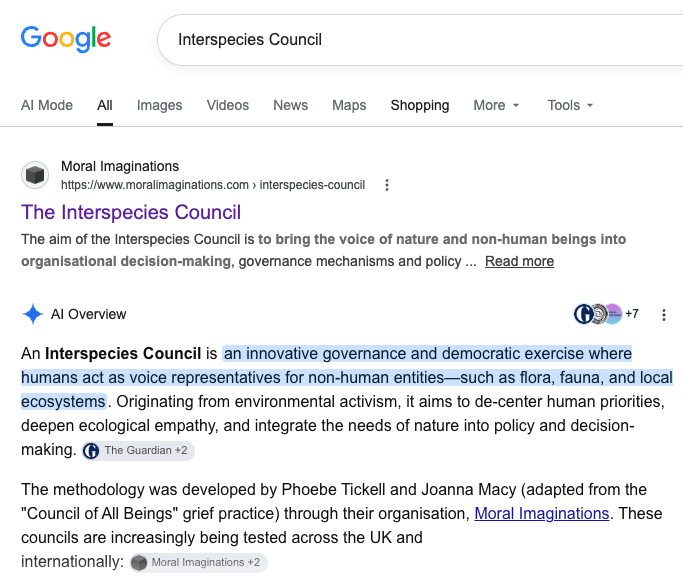Switch to AI Mode tab
This screenshot has width=683, height=581.
(x=47, y=105)
